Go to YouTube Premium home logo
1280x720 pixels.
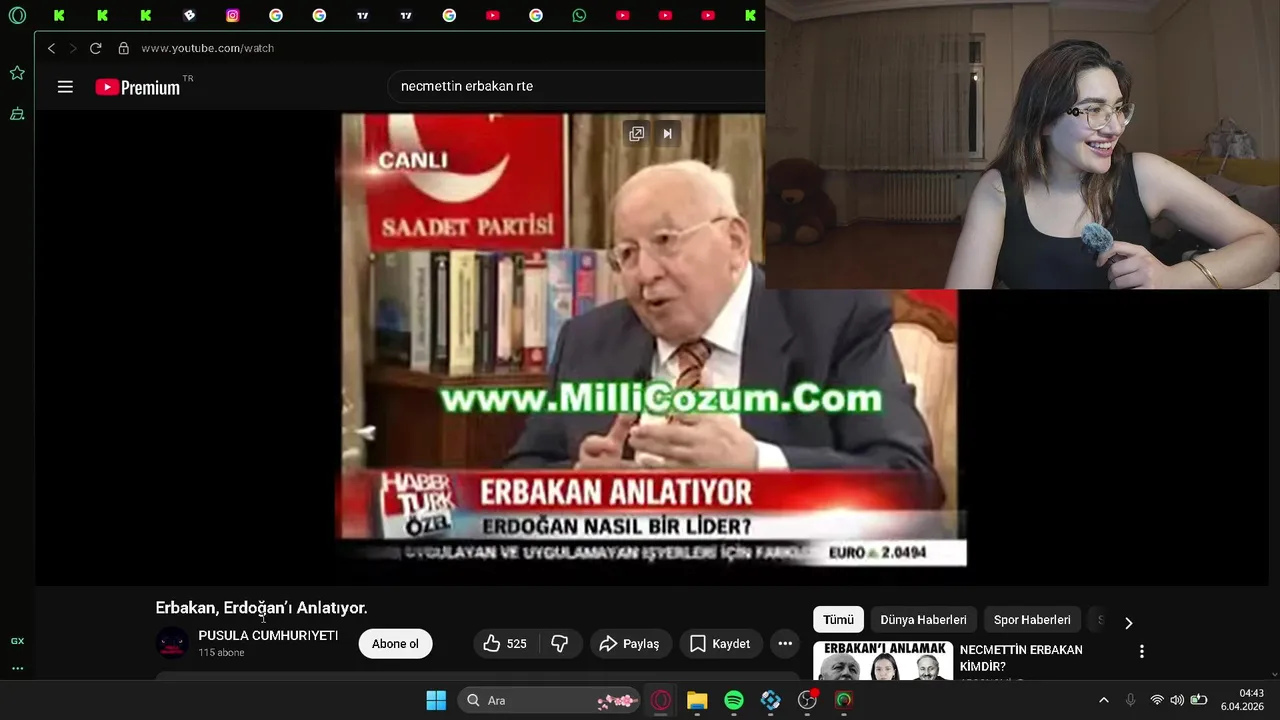pyautogui.click(x=138, y=87)
